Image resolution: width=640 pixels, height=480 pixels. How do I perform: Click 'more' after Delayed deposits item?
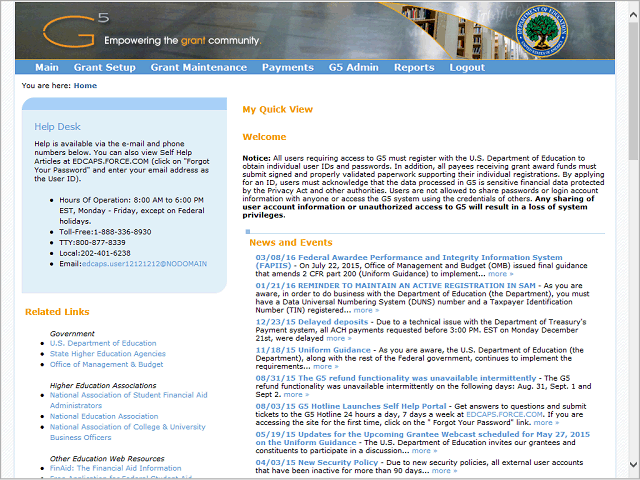click(339, 338)
